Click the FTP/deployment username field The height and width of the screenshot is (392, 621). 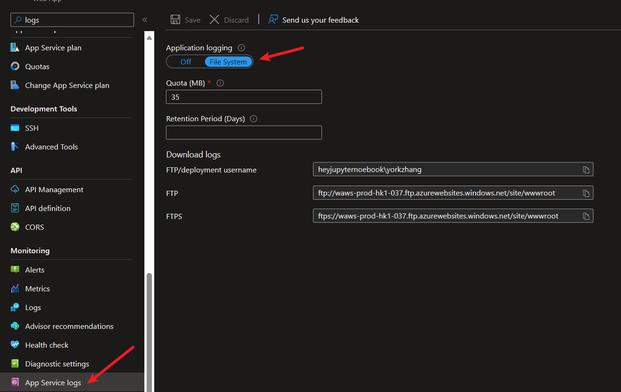[453, 169]
